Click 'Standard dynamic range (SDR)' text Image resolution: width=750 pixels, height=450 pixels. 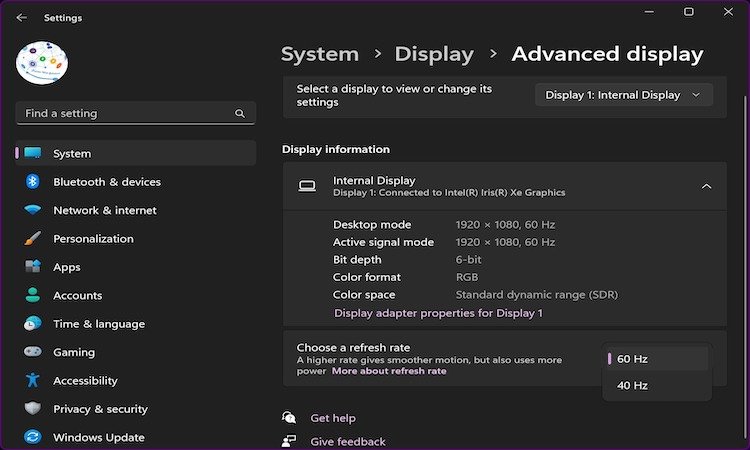coord(537,295)
